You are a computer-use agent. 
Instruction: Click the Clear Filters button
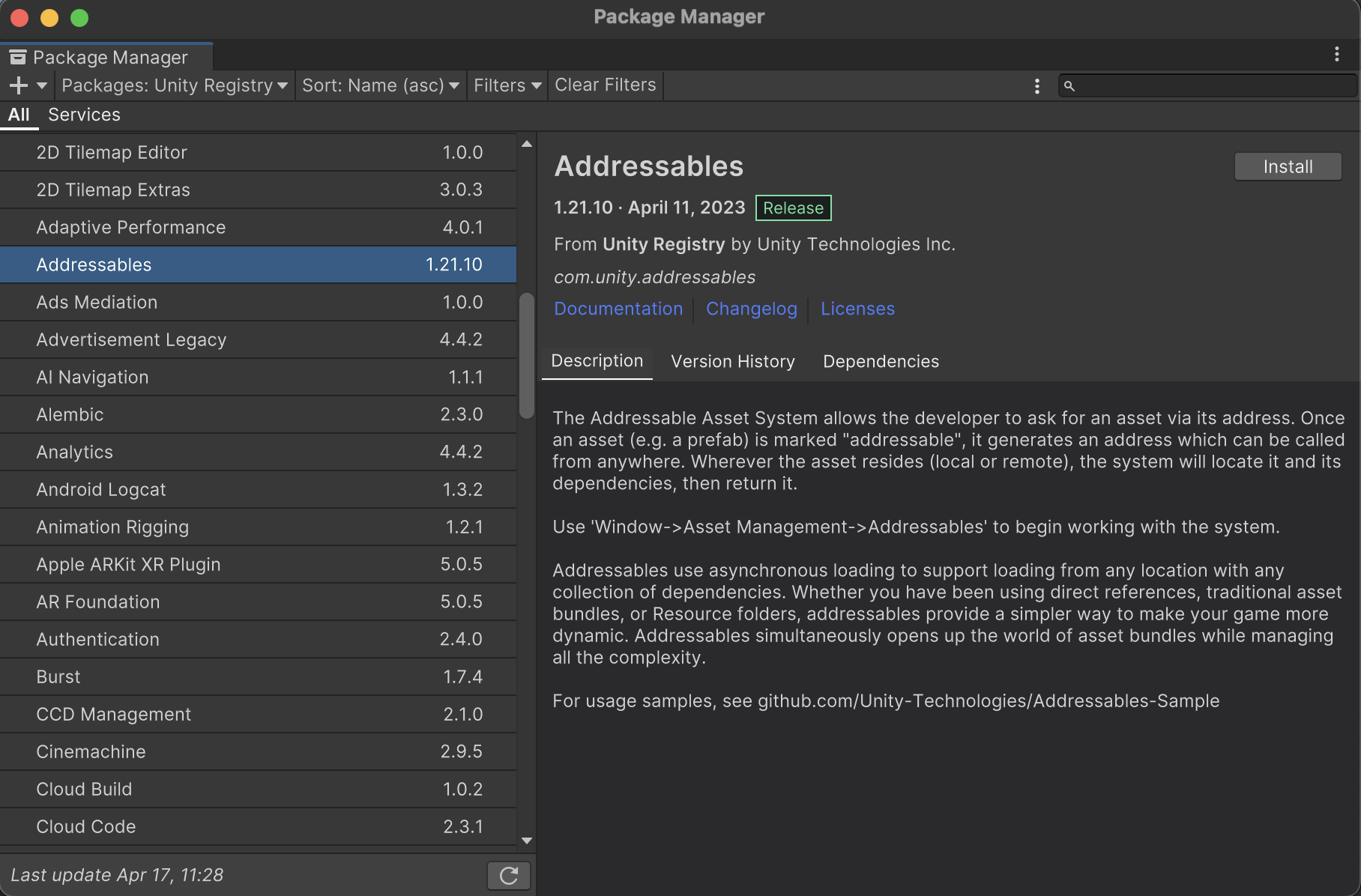click(x=605, y=85)
